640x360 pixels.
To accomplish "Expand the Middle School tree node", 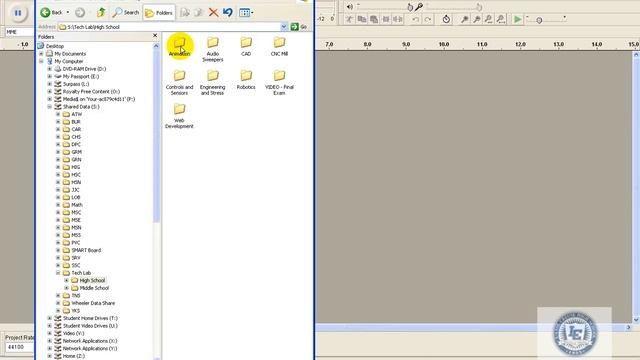I will coord(67,288).
